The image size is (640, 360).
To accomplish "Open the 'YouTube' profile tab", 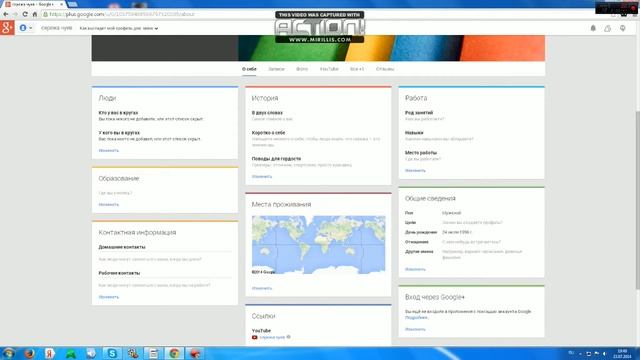I will [329, 69].
